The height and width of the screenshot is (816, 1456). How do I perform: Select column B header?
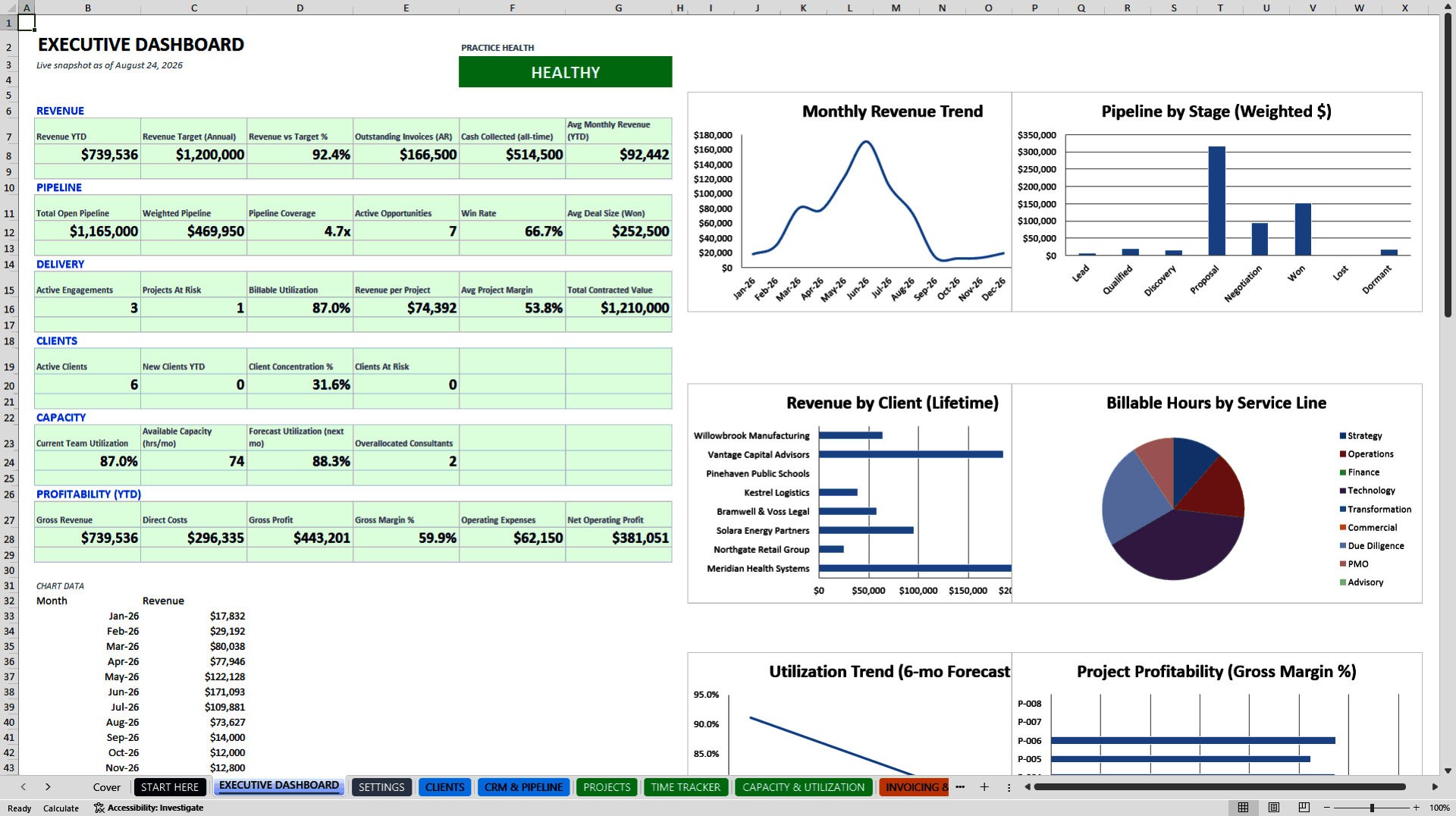click(x=88, y=8)
